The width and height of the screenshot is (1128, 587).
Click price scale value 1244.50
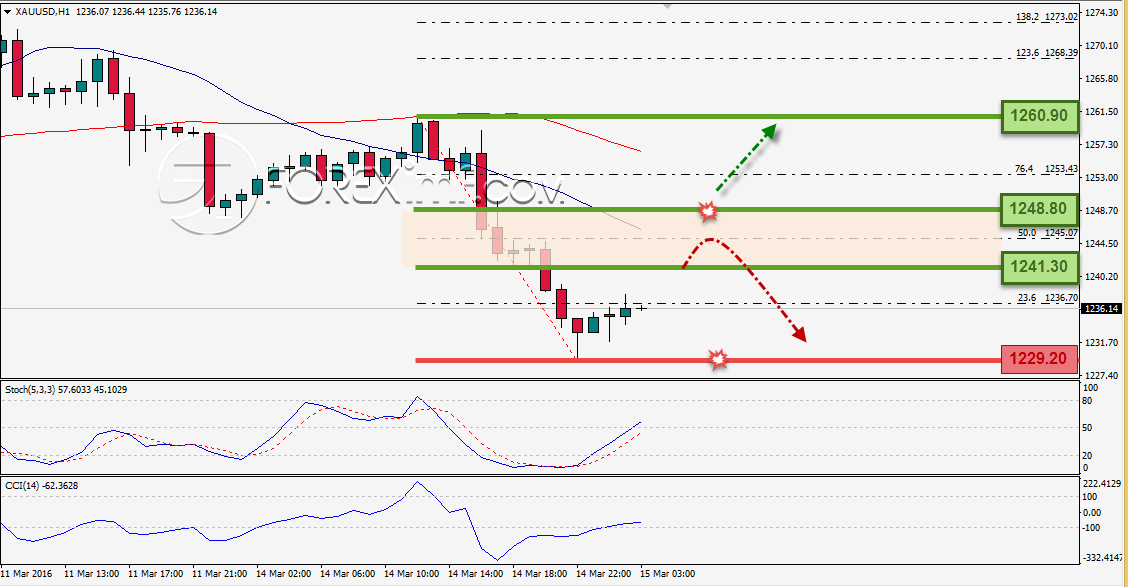pyautogui.click(x=1101, y=244)
